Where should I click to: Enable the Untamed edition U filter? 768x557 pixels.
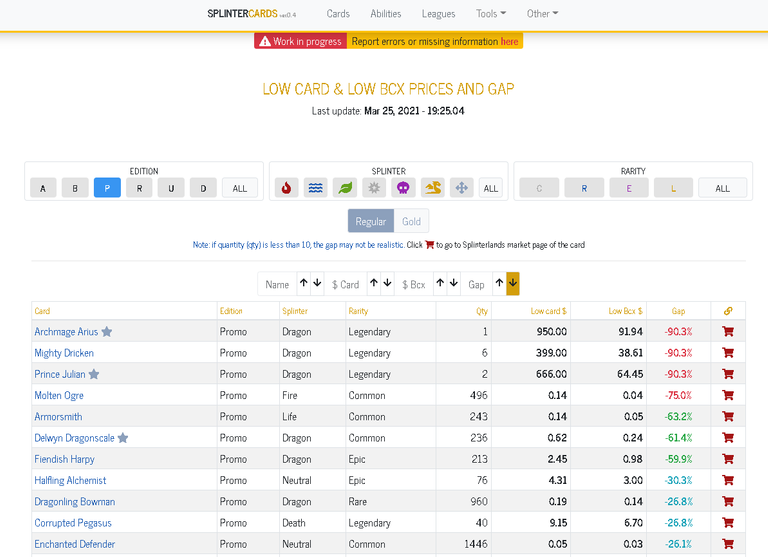click(x=171, y=188)
